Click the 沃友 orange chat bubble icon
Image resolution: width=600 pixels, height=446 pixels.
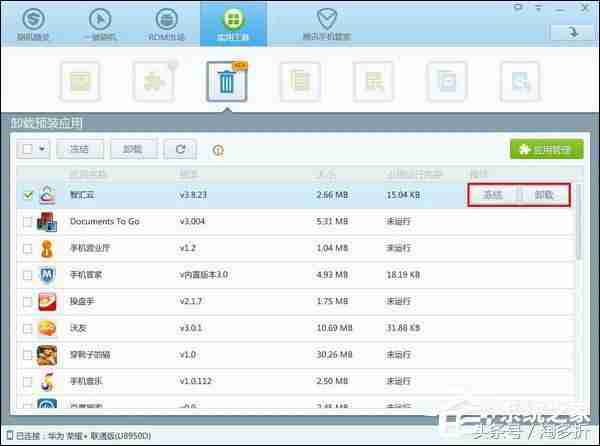pos(47,328)
